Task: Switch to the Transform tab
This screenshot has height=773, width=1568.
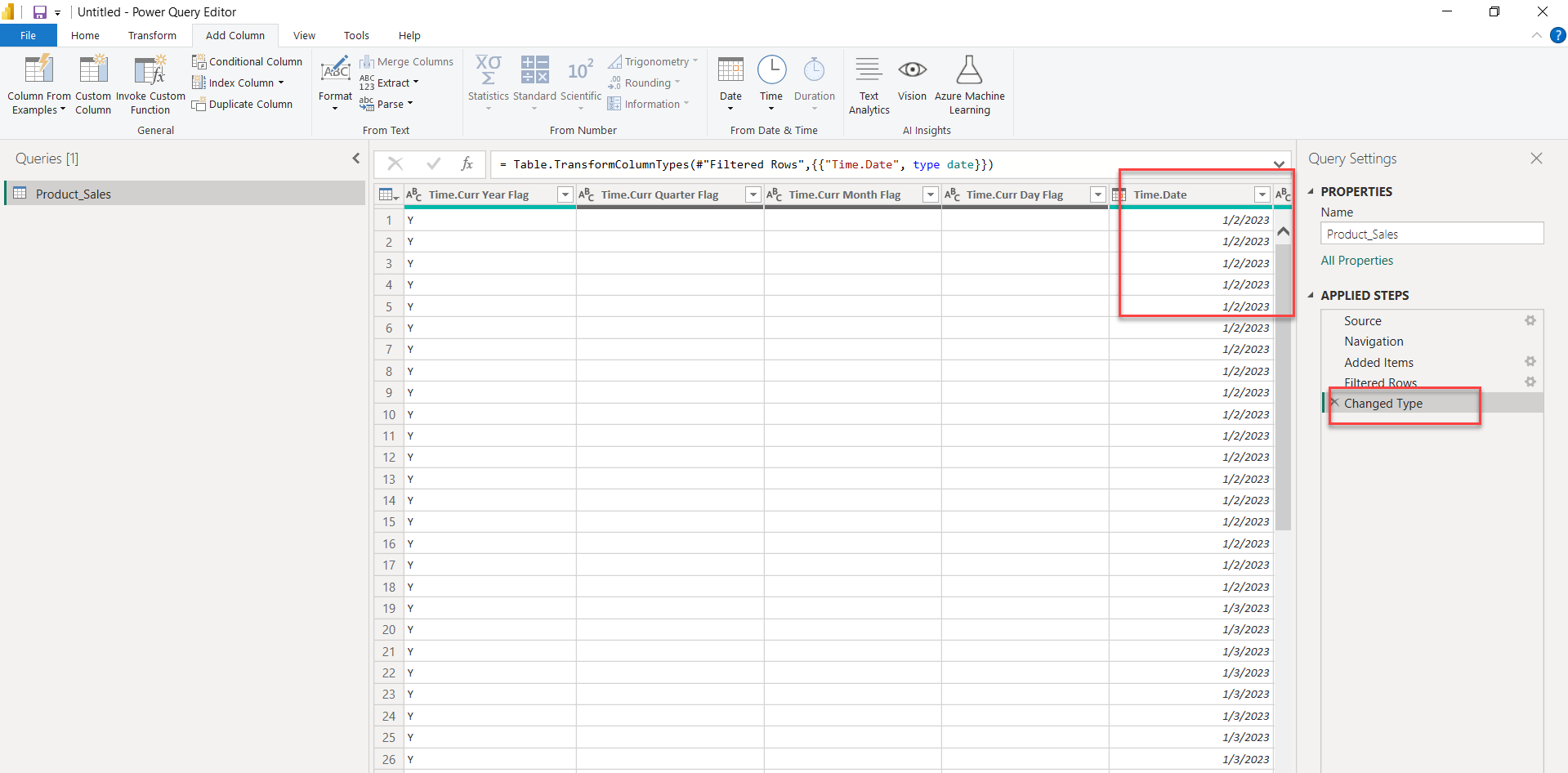Action: tap(152, 35)
